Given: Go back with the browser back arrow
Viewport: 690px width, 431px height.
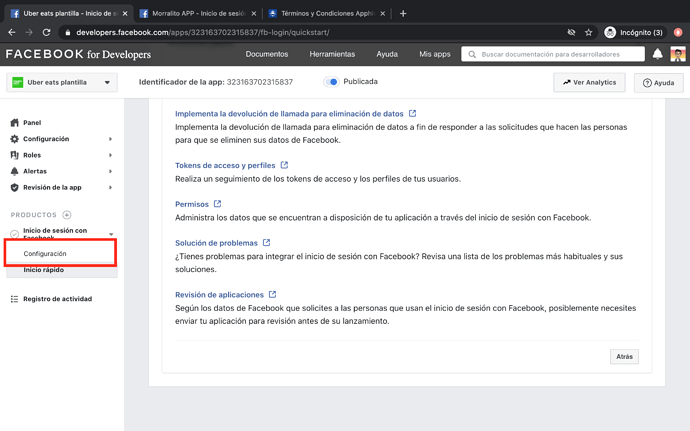Looking at the screenshot, I should pyautogui.click(x=12, y=33).
